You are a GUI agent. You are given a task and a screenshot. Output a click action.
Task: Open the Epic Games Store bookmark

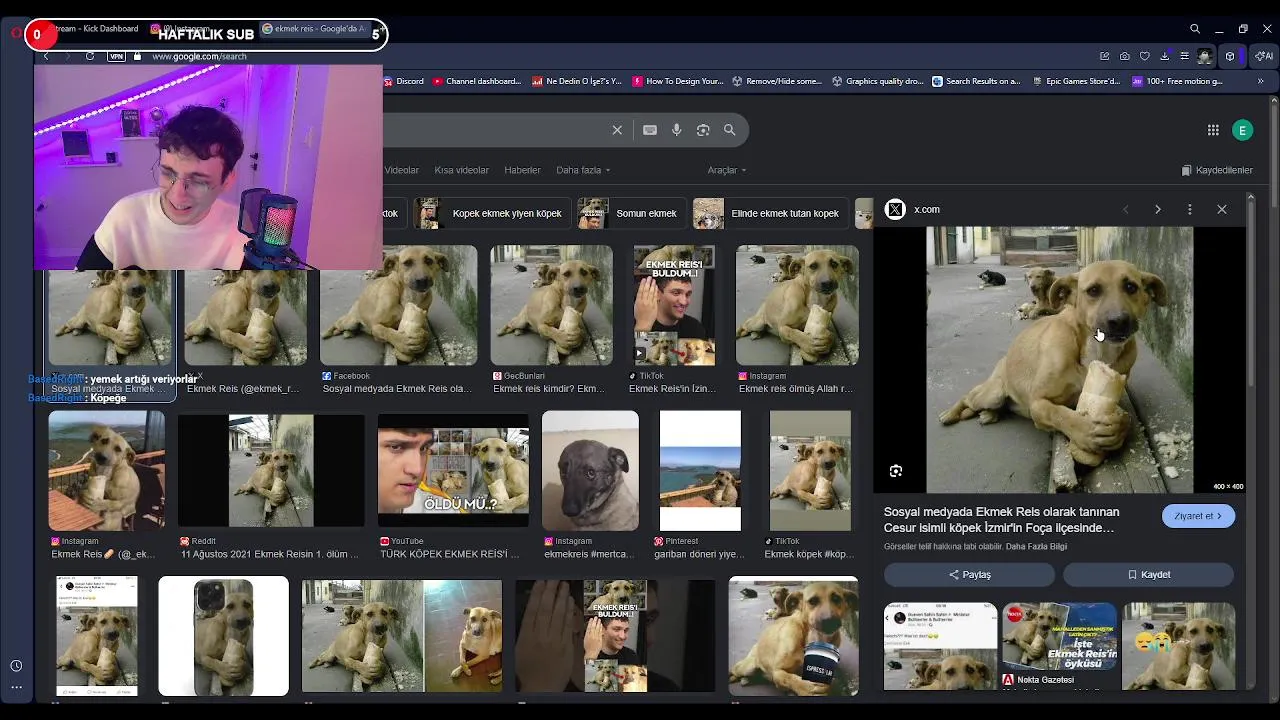click(1075, 81)
